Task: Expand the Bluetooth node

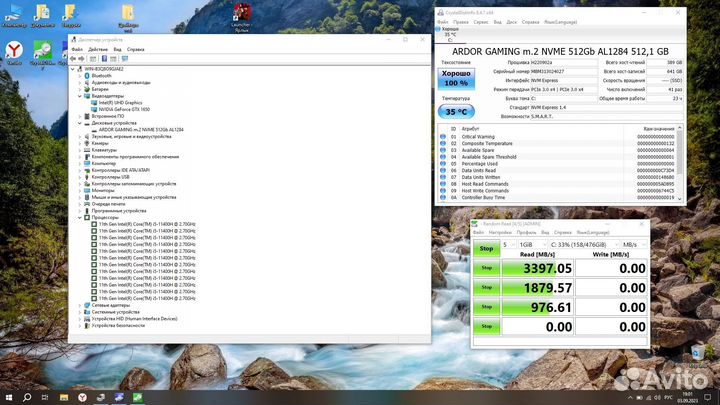Action: pos(79,76)
